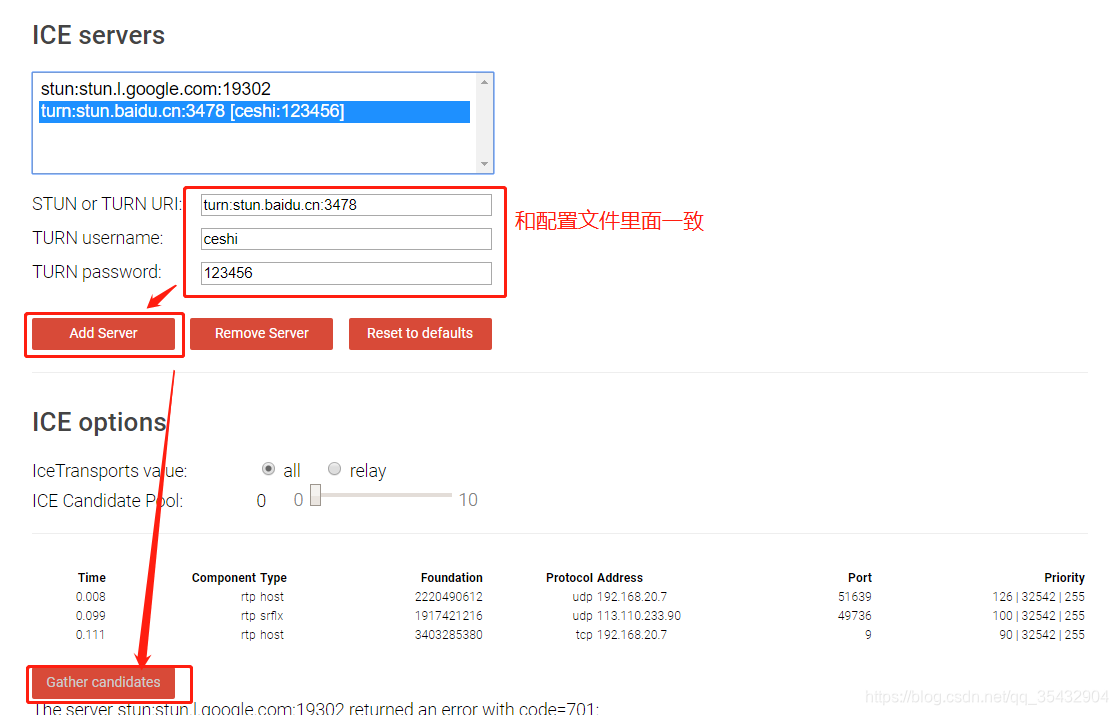1118x715 pixels.
Task: Click the ICE Candidate Pool slider handle
Action: [x=314, y=495]
